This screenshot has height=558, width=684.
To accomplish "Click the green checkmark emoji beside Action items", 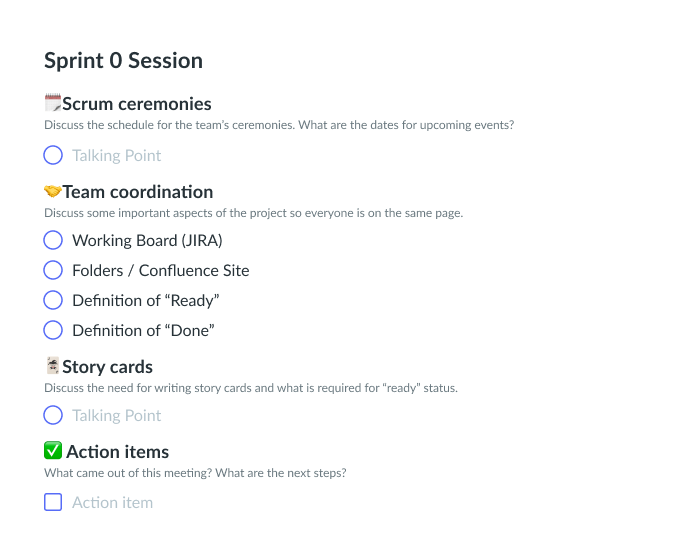I will (x=53, y=451).
